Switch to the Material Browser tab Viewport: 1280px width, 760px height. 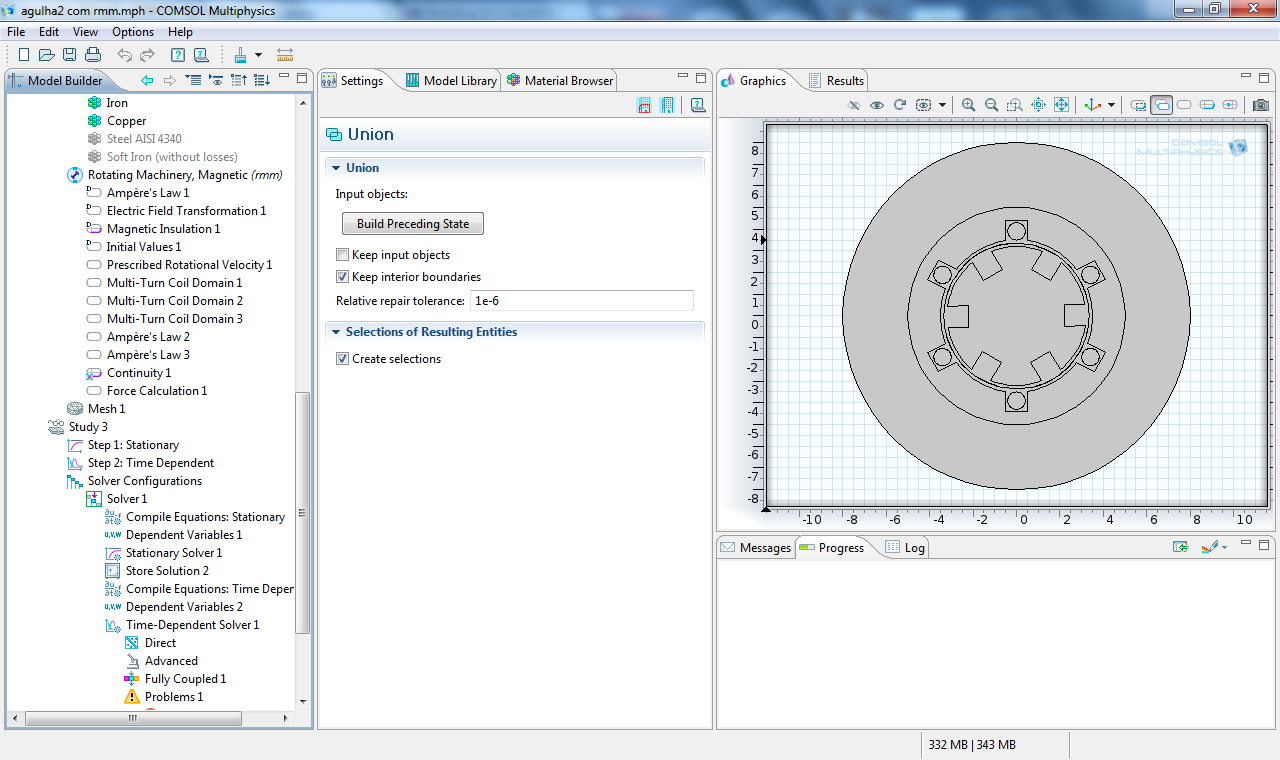pyautogui.click(x=568, y=81)
